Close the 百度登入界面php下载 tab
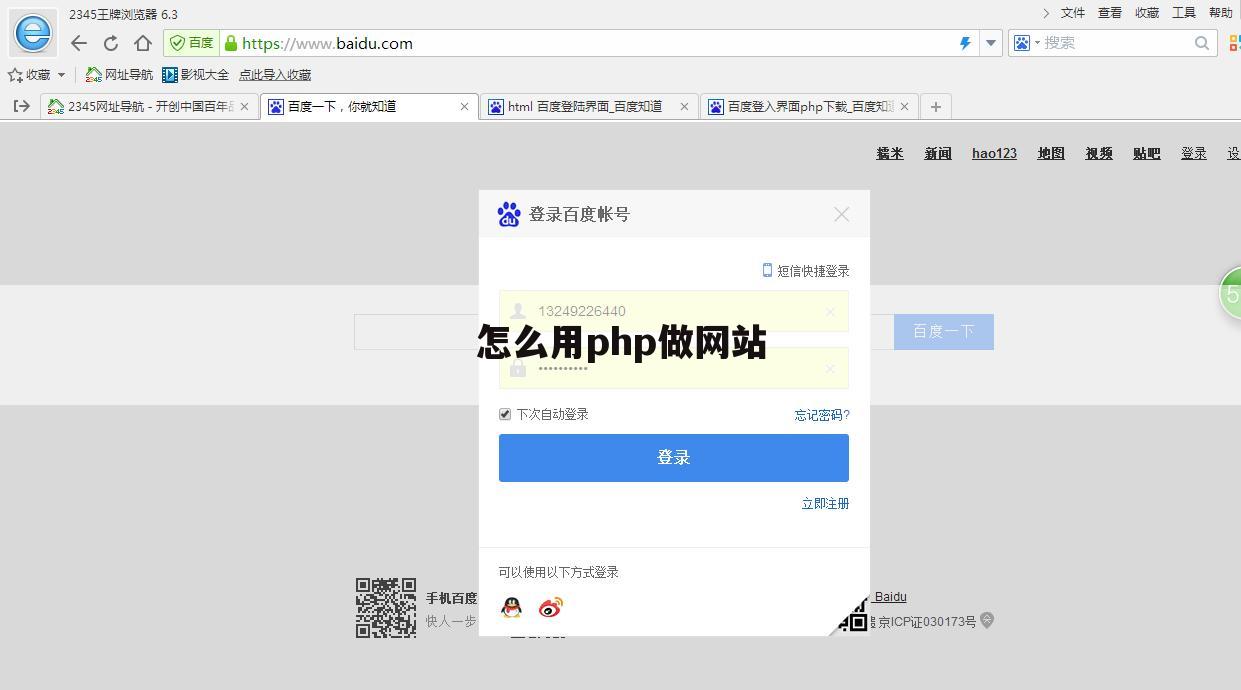1241x690 pixels. 904,106
